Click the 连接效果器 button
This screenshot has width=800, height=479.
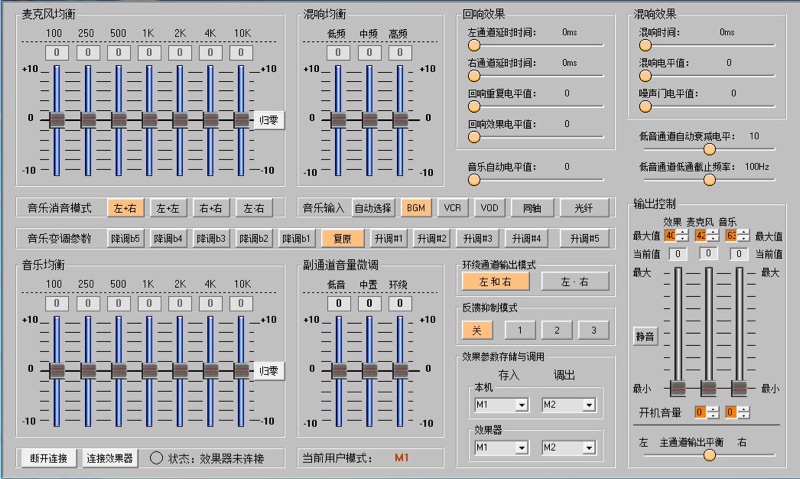(x=110, y=459)
